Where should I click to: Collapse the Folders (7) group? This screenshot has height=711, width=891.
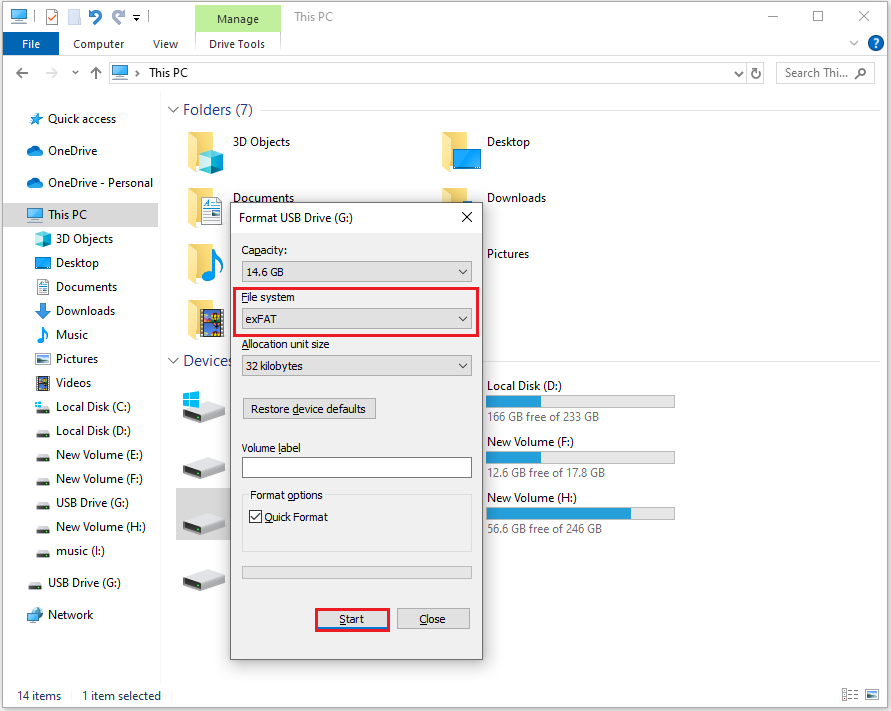coord(173,110)
